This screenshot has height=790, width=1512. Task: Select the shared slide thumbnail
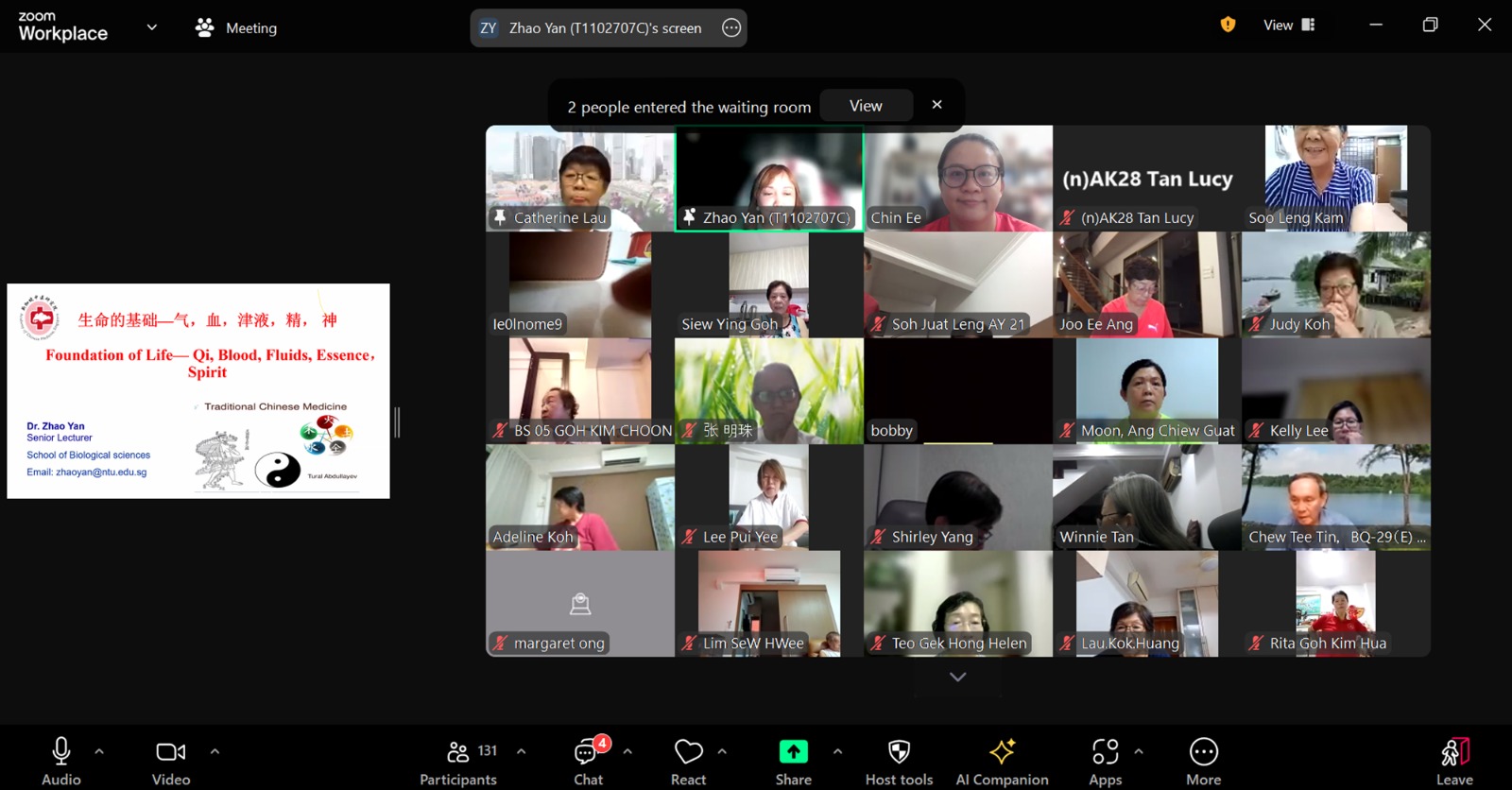coord(198,391)
